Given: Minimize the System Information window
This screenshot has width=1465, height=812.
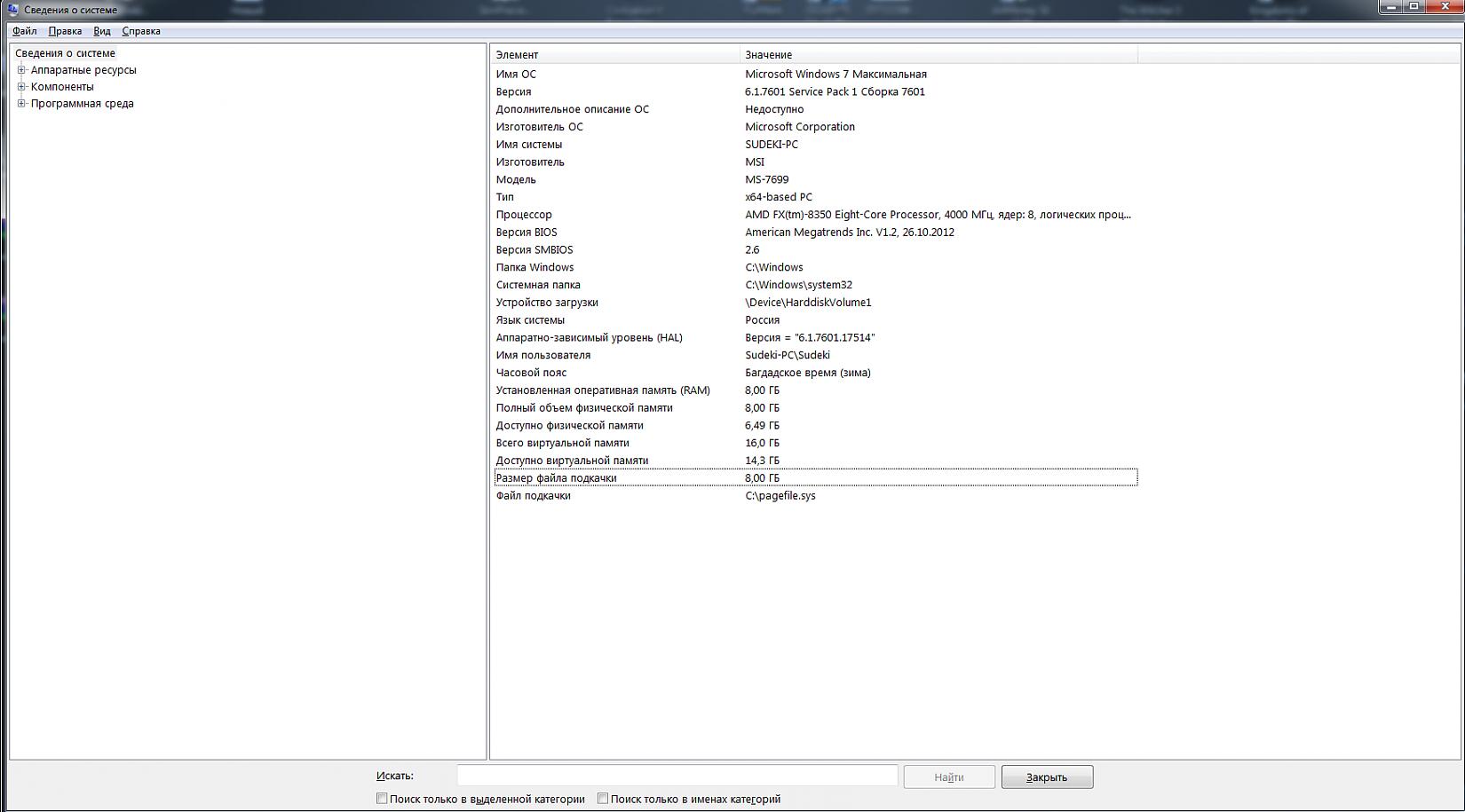Looking at the screenshot, I should pos(1391,6).
